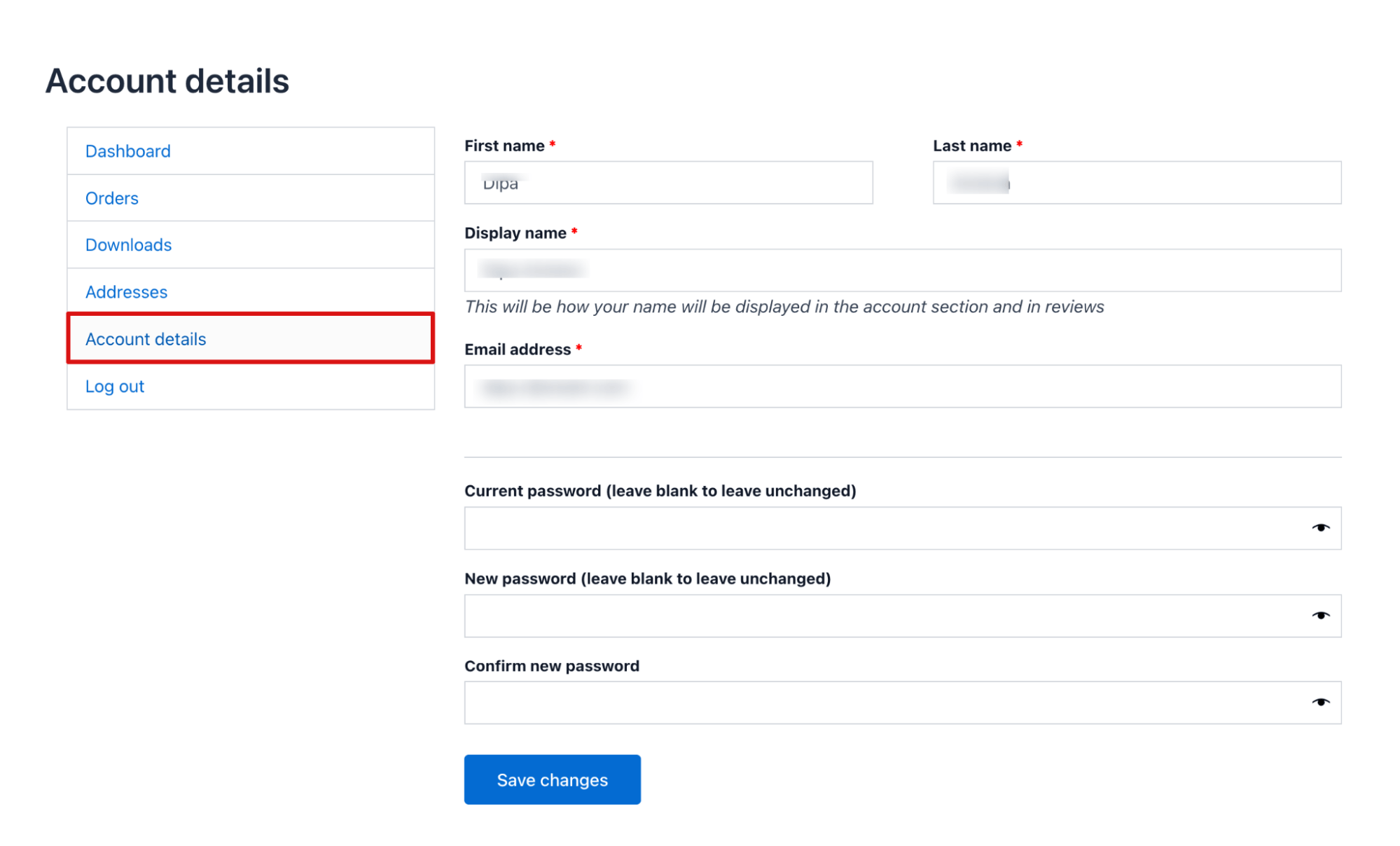
Task: Click inside the First name field
Action: 667,183
